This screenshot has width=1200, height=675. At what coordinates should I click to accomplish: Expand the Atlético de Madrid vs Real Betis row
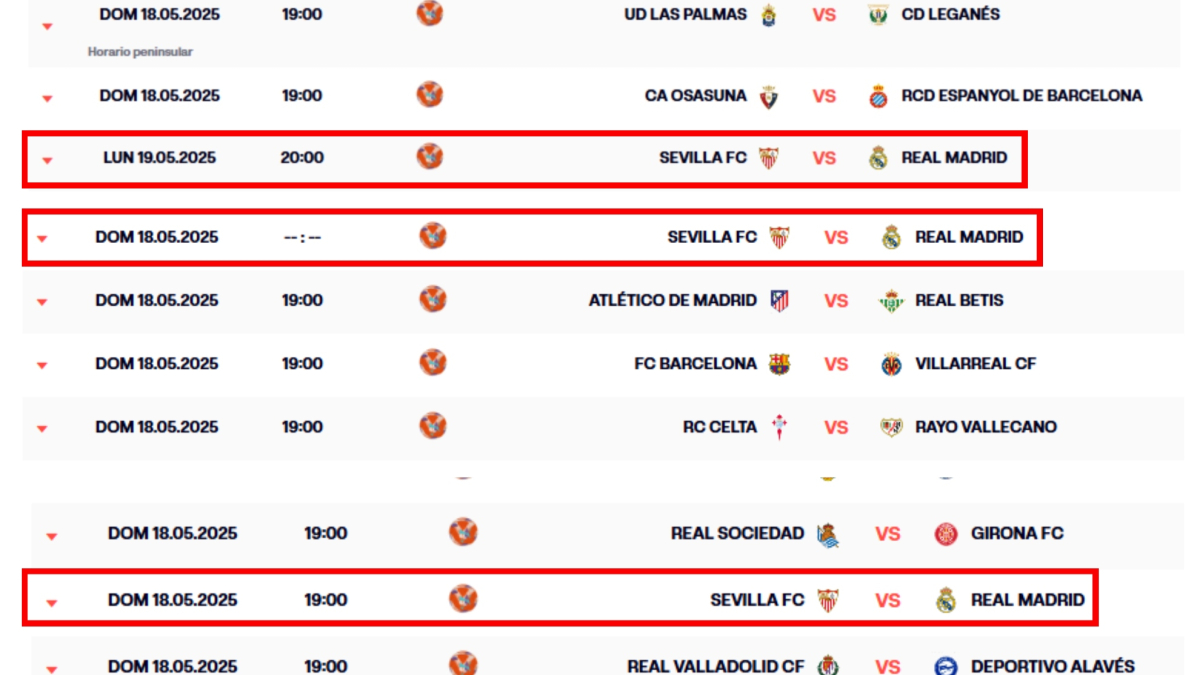(x=42, y=302)
